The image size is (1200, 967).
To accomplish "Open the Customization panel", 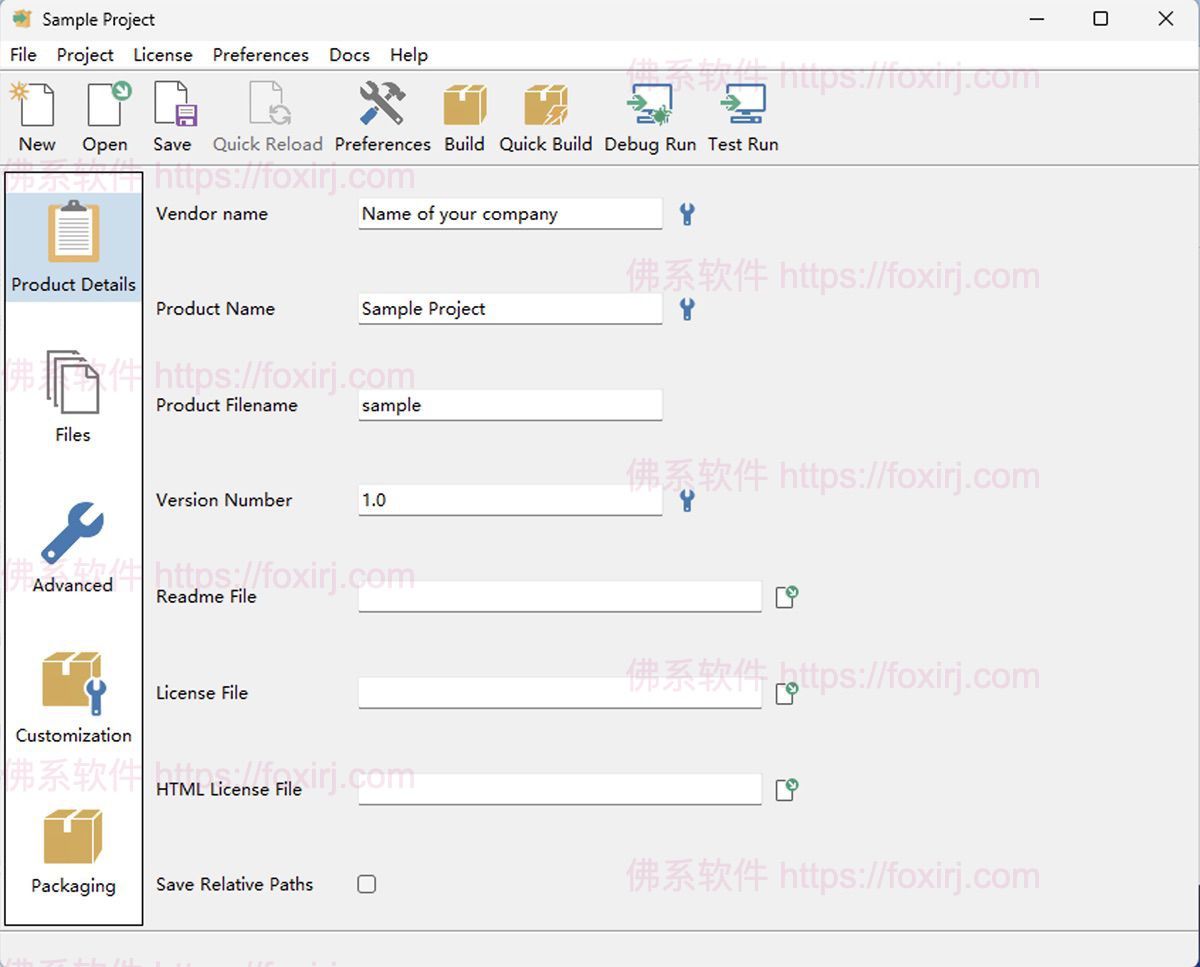I will click(x=73, y=695).
